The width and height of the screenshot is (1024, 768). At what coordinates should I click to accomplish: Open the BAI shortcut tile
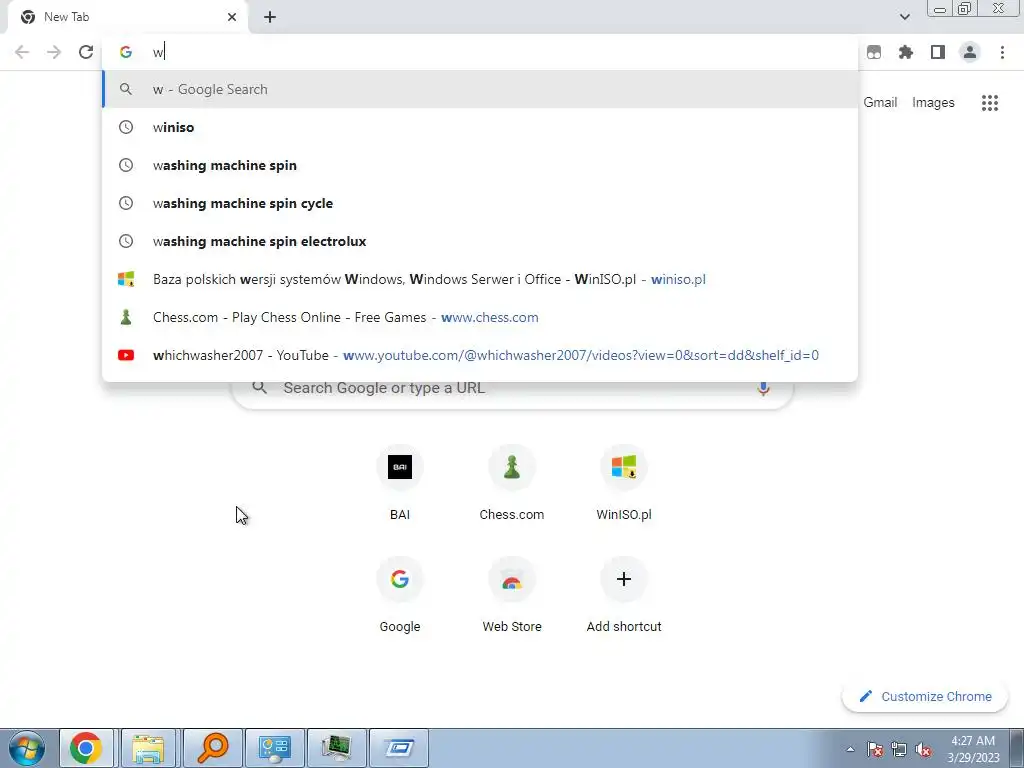[x=400, y=485]
